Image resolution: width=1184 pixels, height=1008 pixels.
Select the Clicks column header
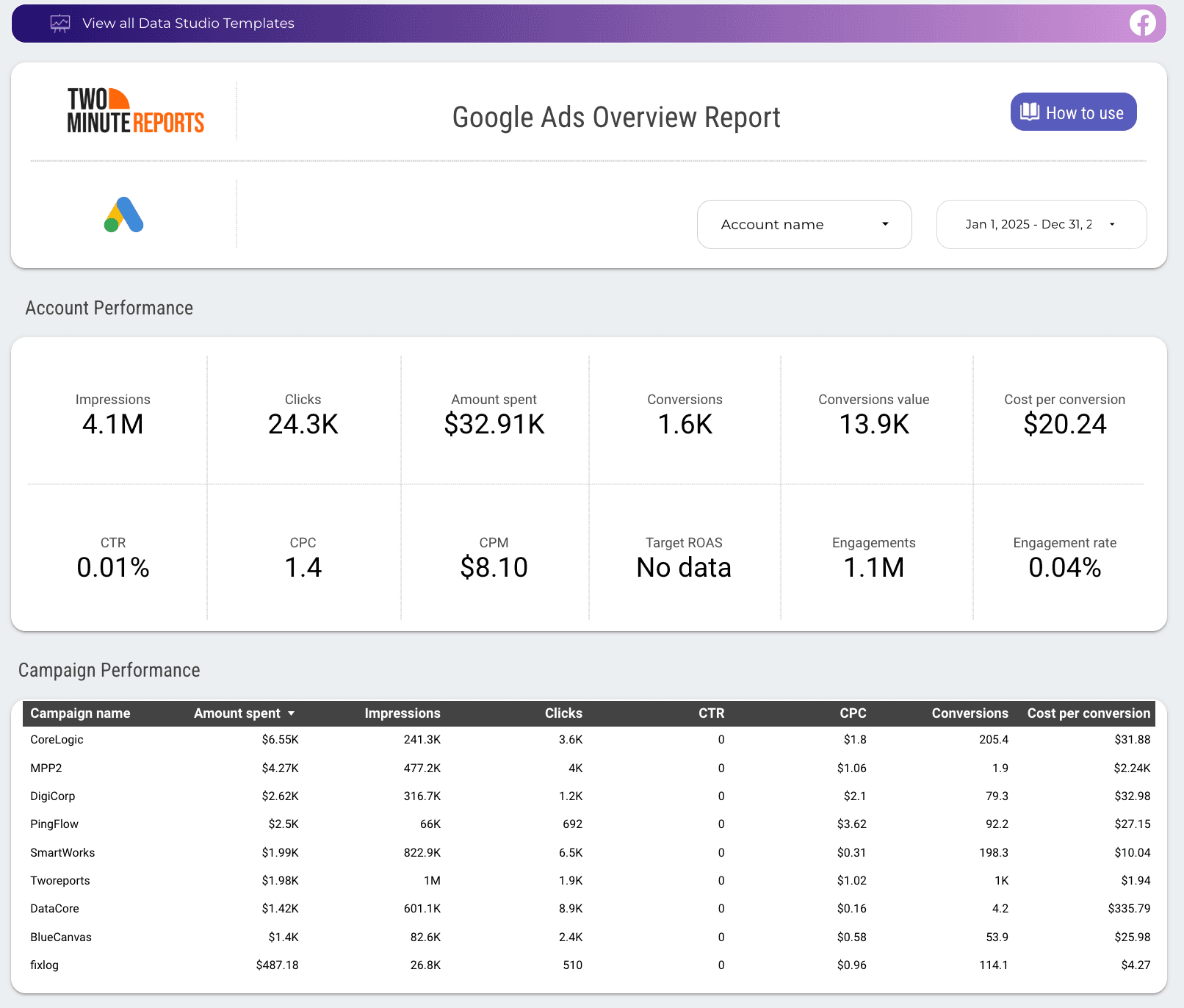pyautogui.click(x=563, y=713)
